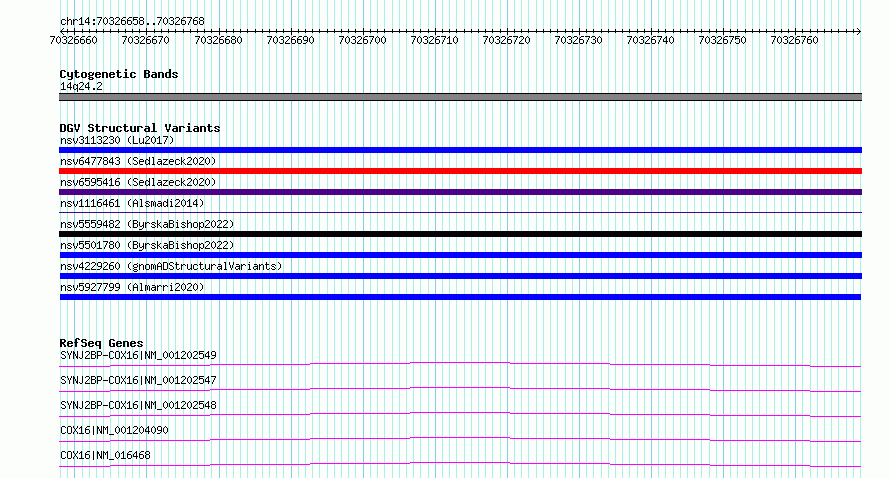
Task: Select magenta line of SYNJ2BP-COX16 NM_001202547
Action: coord(460,389)
